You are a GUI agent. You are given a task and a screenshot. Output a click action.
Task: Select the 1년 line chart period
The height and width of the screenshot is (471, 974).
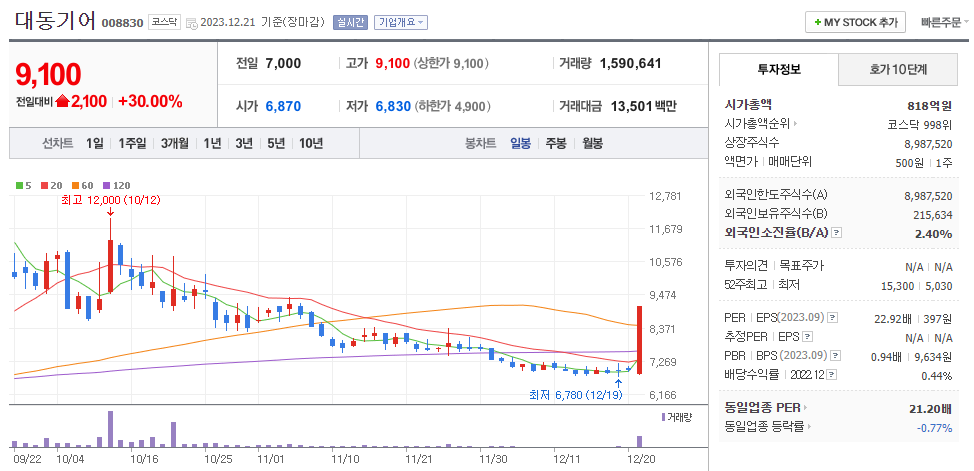[212, 144]
